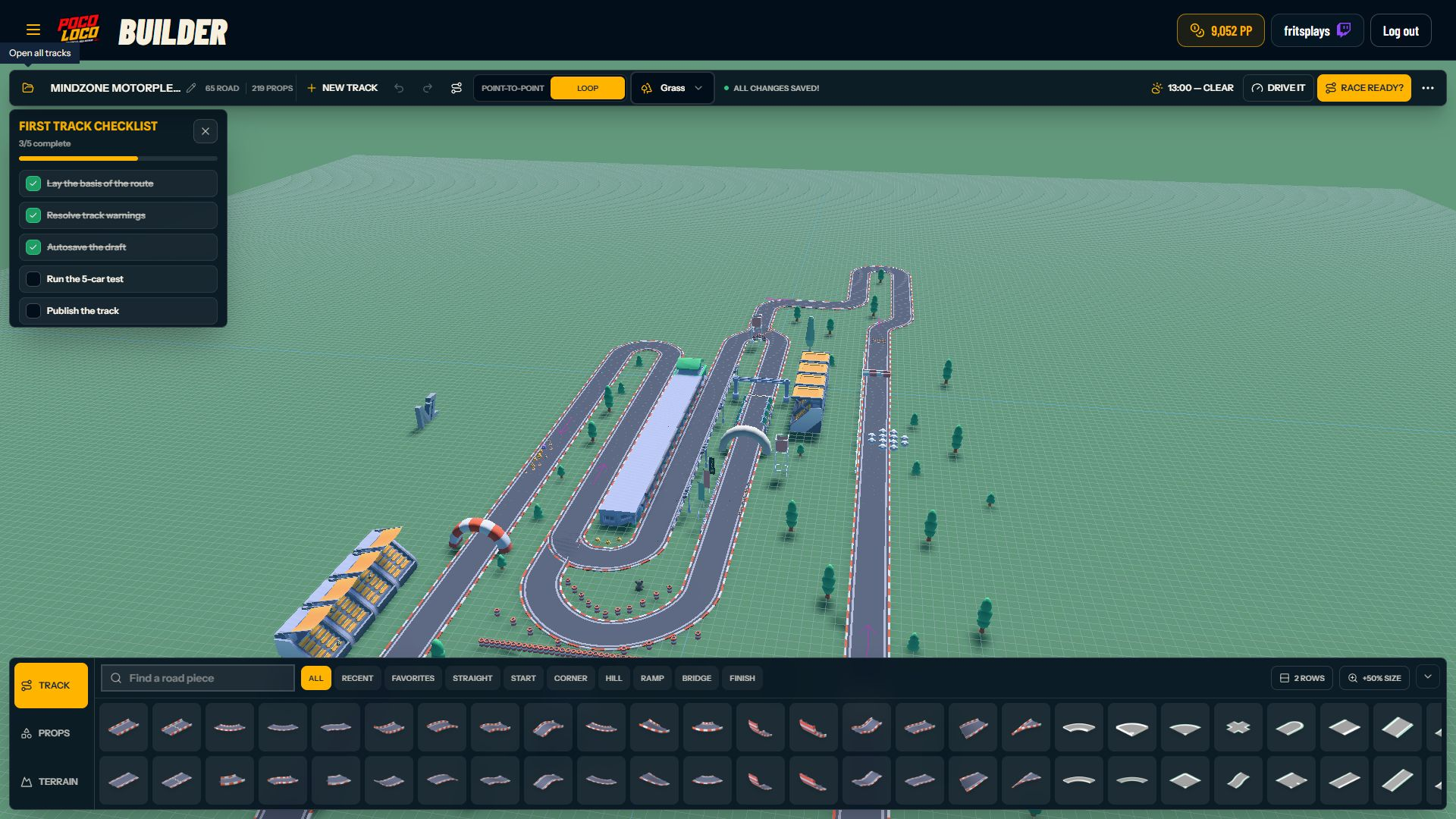Image resolution: width=1456 pixels, height=819 pixels.
Task: Click the Twitch icon beside fritsplays
Action: [x=1344, y=30]
